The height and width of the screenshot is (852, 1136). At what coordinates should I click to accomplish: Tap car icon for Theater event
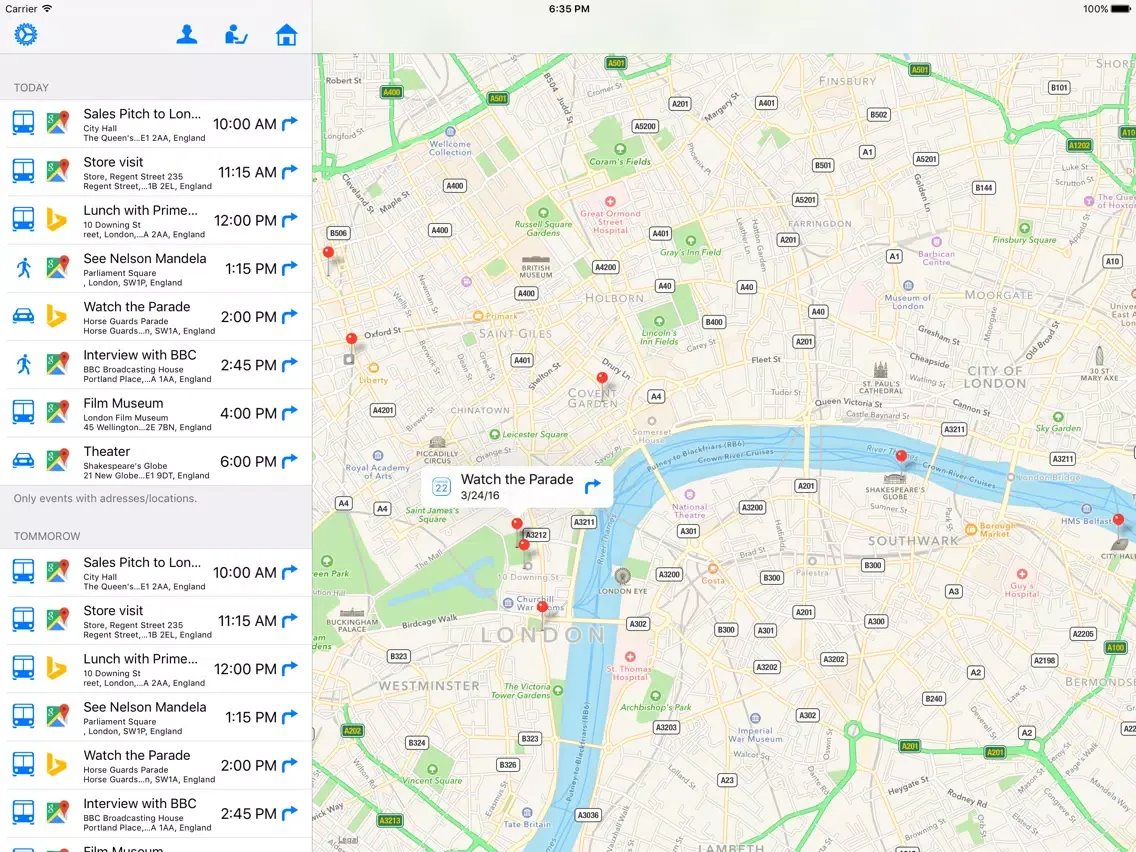pos(23,461)
